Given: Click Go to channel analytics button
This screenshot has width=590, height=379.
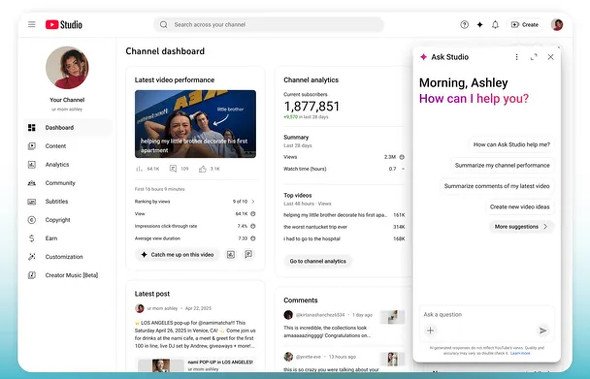Looking at the screenshot, I should 318,261.
